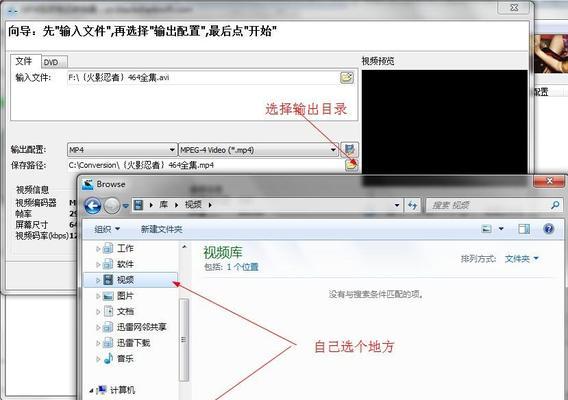
Task: Open MP4 output format dropdown
Action: 122,150
